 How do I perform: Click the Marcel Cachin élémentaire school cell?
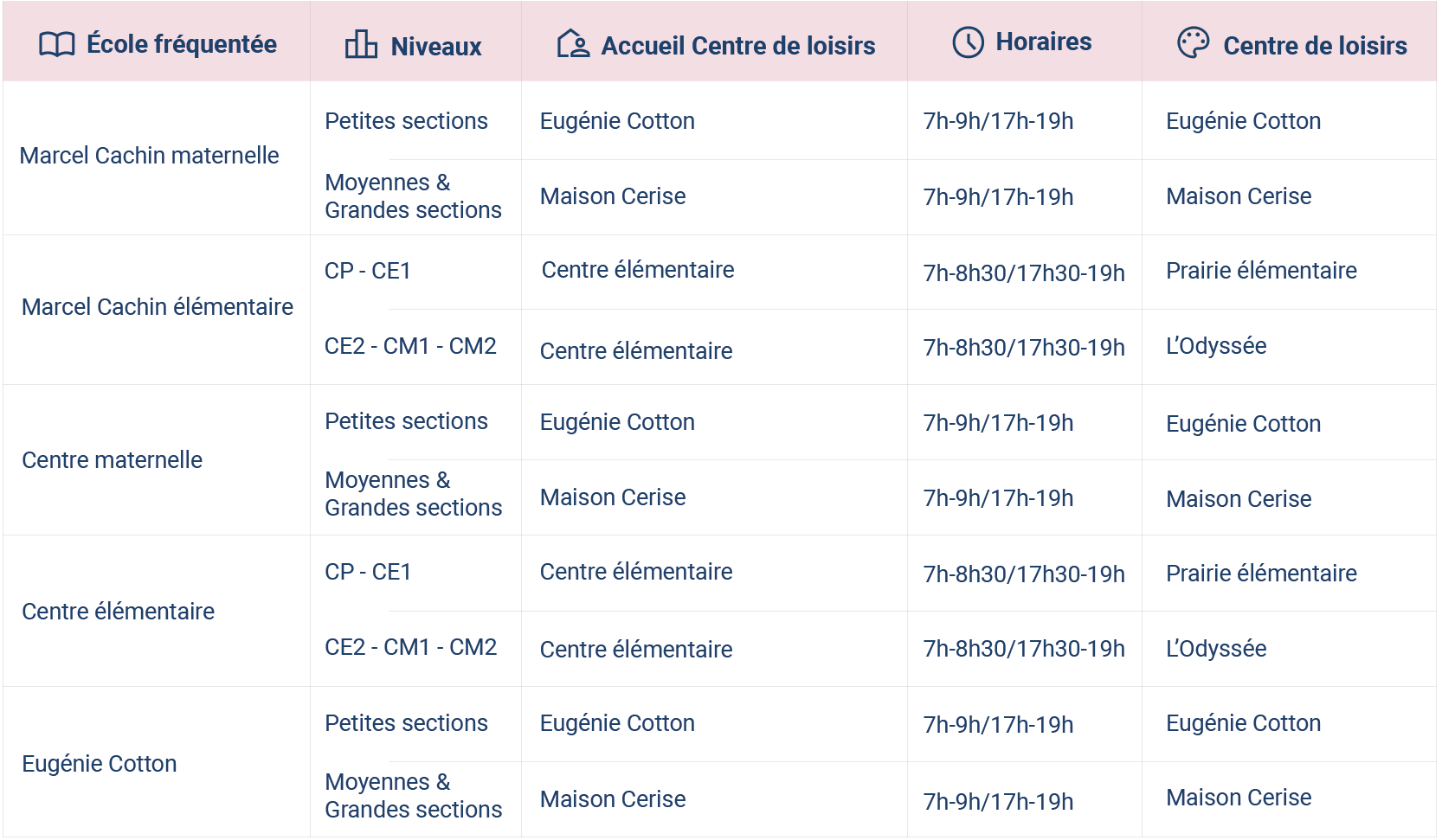158,307
